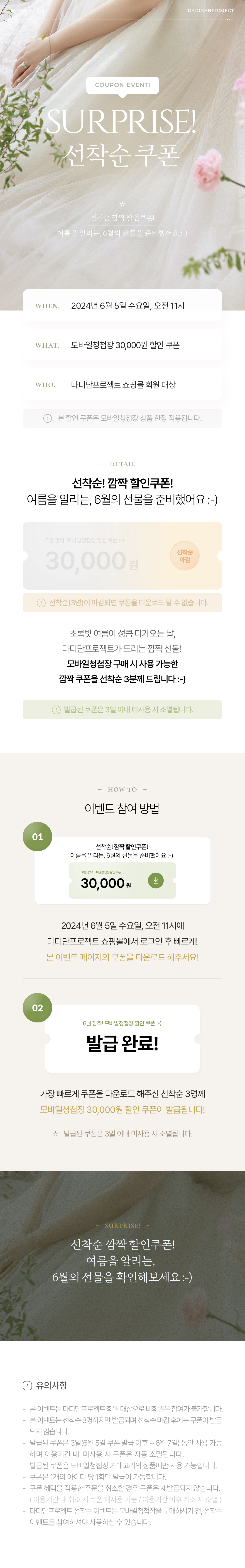
Task: Click the gold 본 이벤트 페이지의 쿠폰을 다운로드 text
Action: click(x=122, y=957)
